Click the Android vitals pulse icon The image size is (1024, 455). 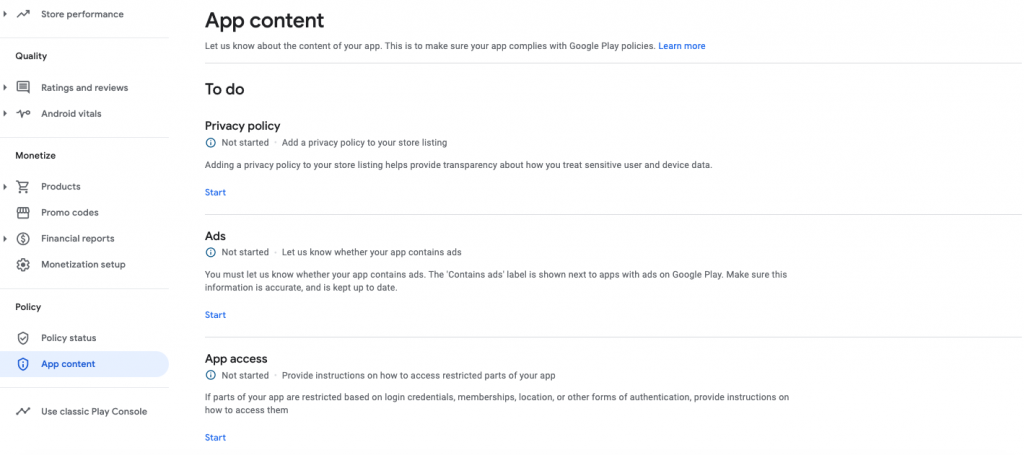(23, 114)
